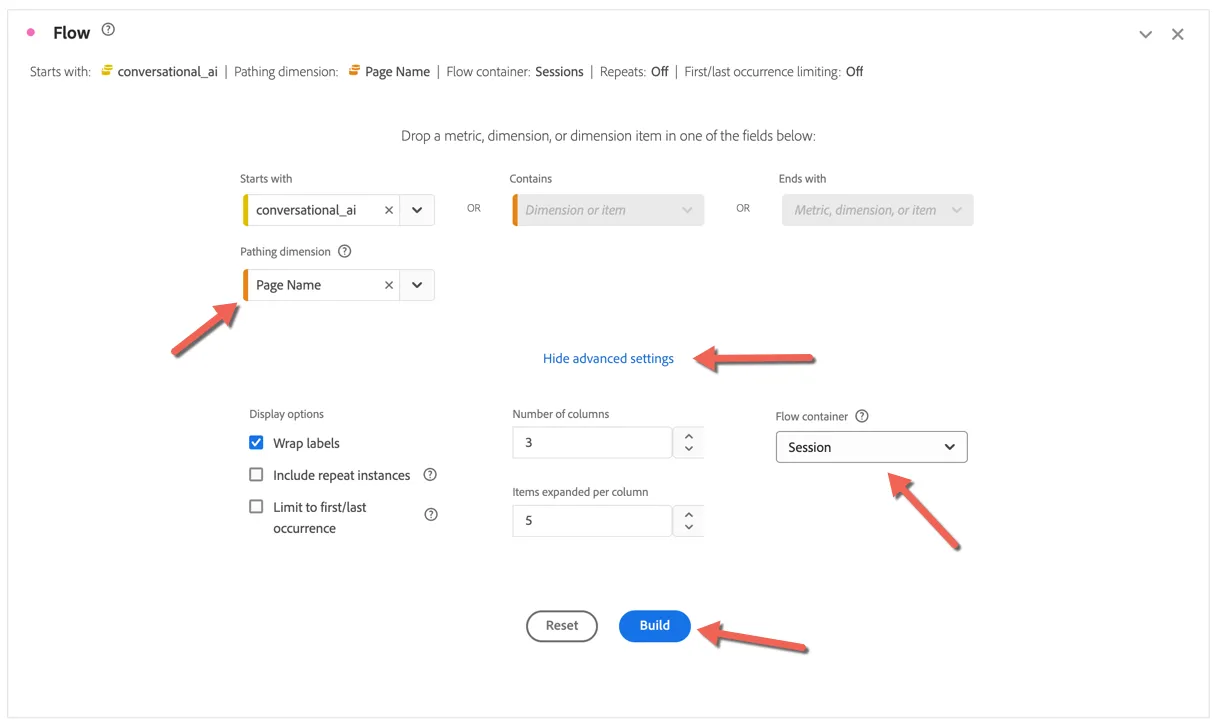Collapse the Flow panel with the header chevron
The image size is (1220, 728).
(x=1146, y=35)
